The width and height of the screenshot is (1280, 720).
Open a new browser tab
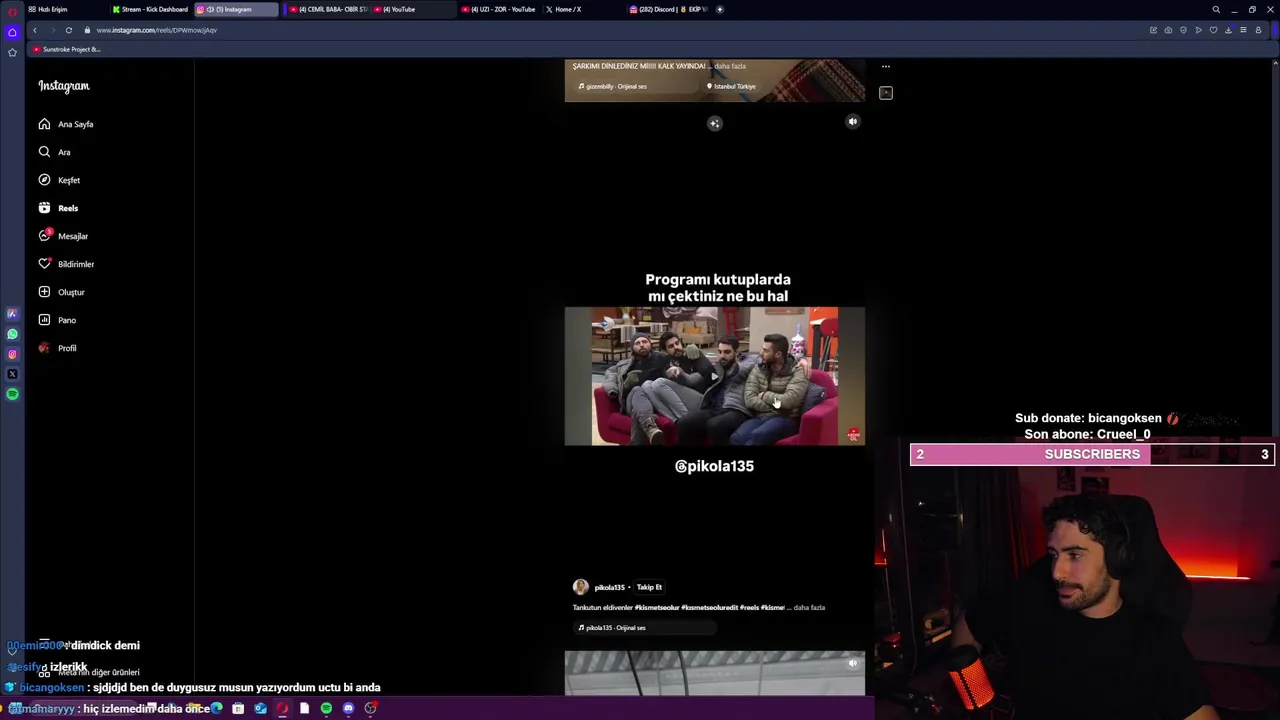720,9
